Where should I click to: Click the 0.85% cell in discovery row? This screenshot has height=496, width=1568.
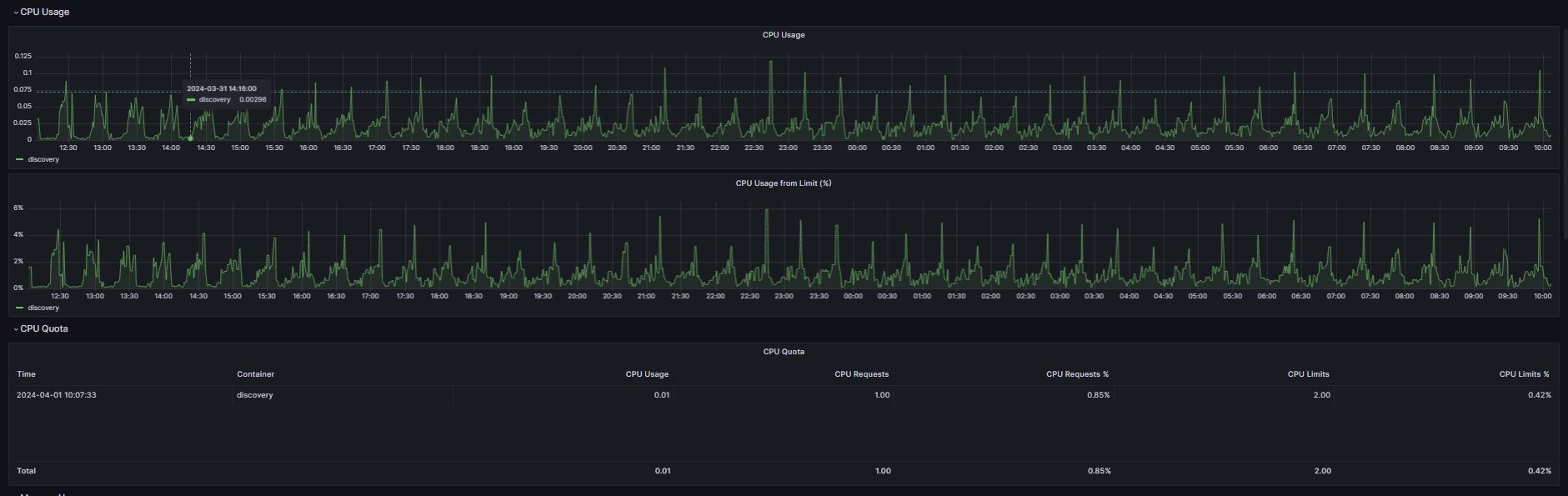tap(1099, 395)
